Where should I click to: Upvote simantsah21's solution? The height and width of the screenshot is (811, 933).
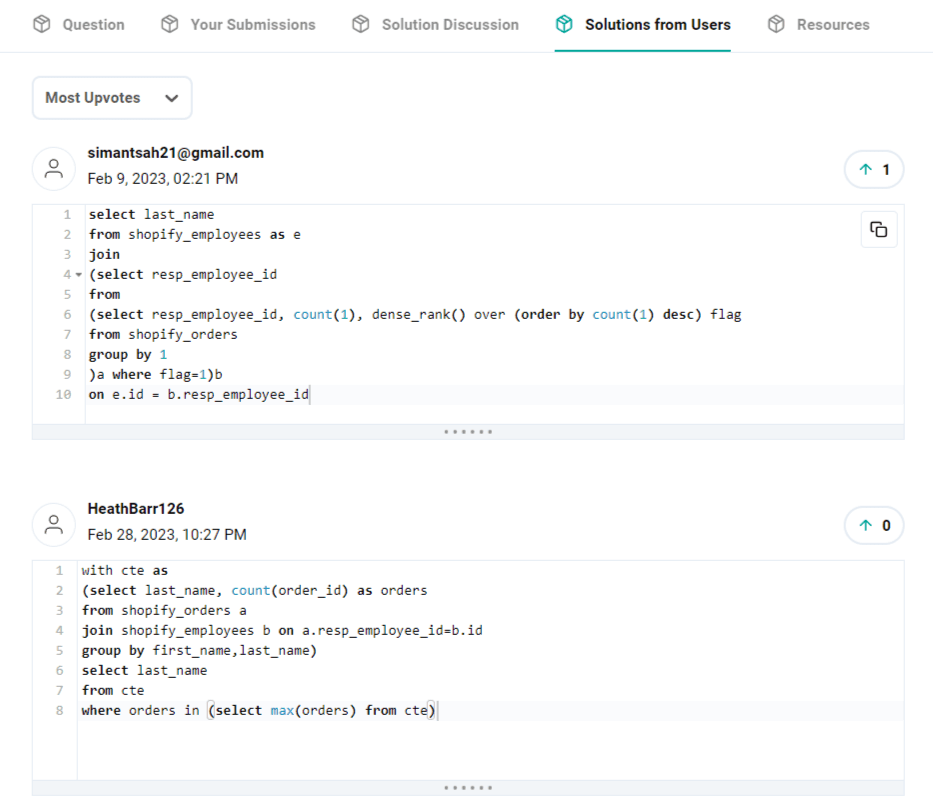tap(873, 169)
